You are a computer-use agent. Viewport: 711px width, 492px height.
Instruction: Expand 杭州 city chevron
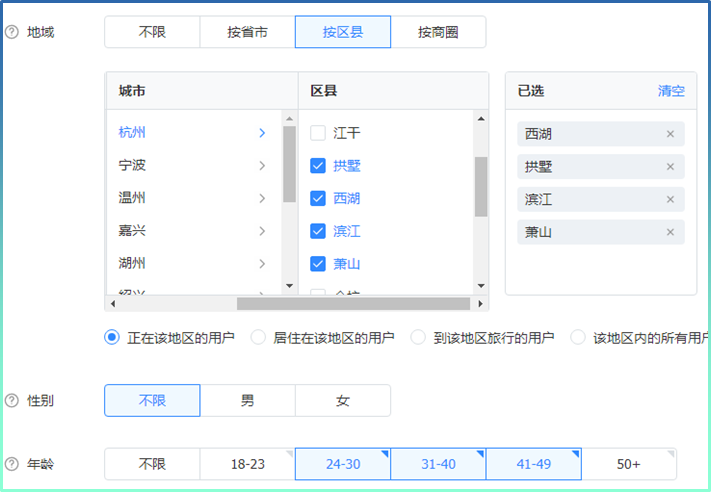pos(262,133)
